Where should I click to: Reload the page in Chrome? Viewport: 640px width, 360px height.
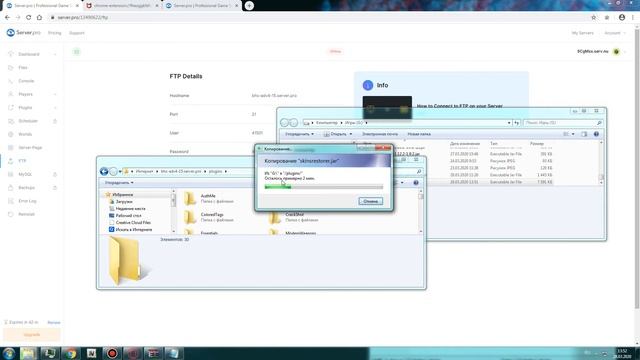click(29, 18)
